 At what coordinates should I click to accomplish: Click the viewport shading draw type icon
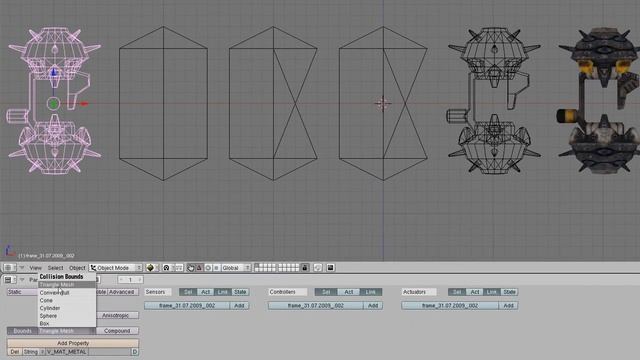coord(151,268)
